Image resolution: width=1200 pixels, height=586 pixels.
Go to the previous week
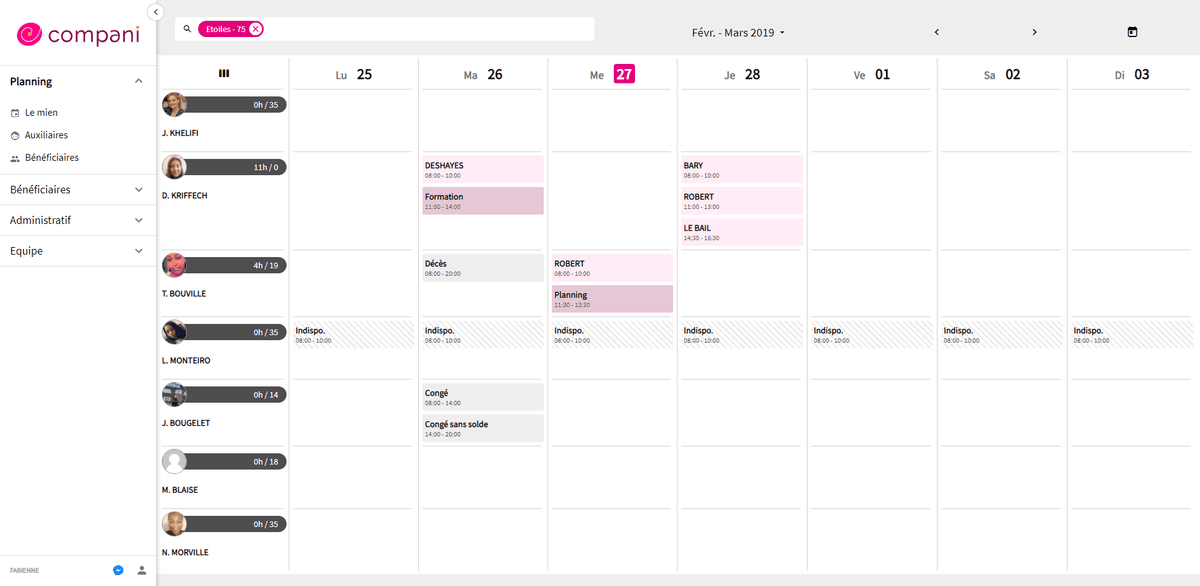(936, 32)
